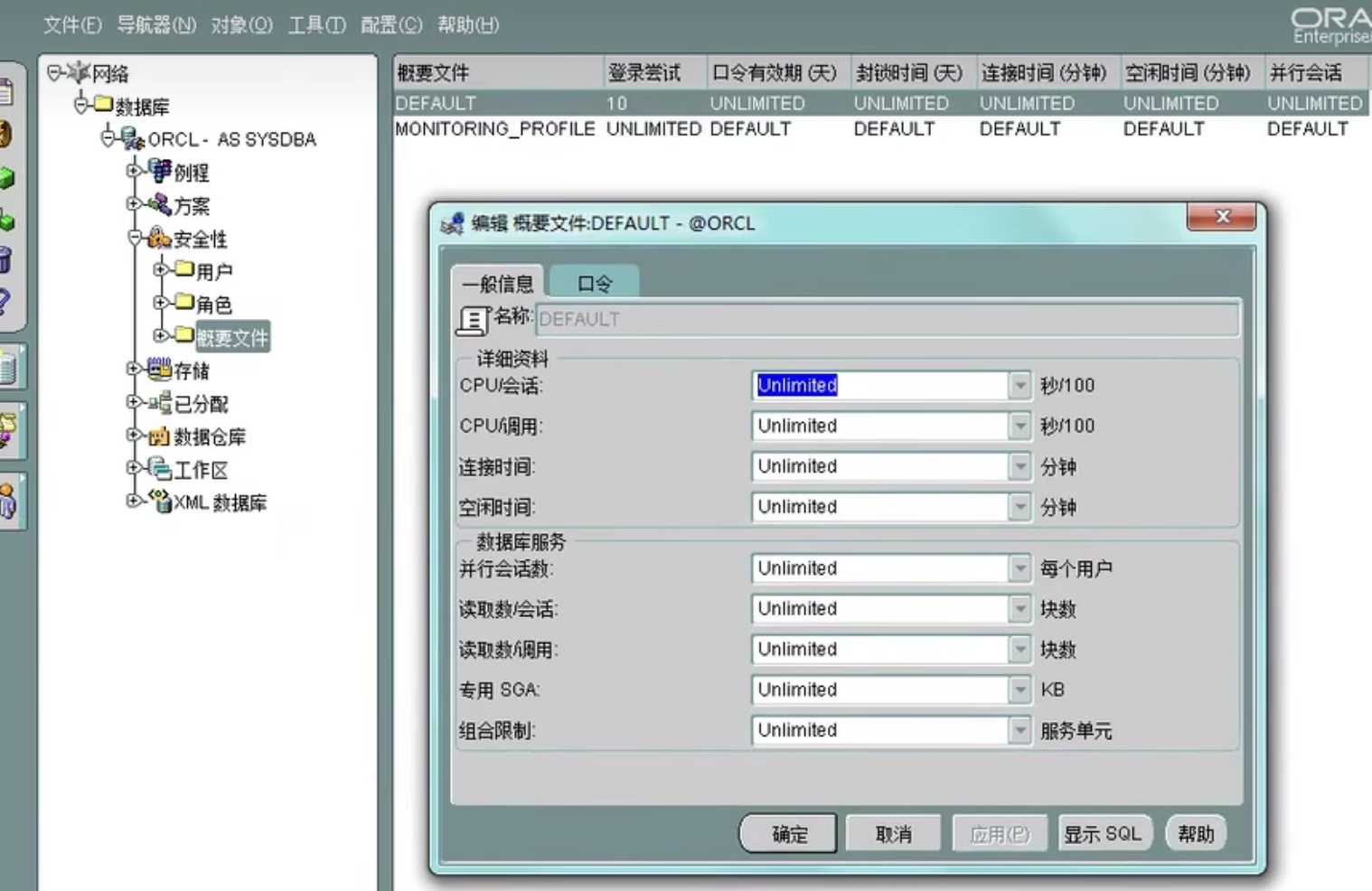Expand the 角色 folder node
The height and width of the screenshot is (891, 1372).
160,302
